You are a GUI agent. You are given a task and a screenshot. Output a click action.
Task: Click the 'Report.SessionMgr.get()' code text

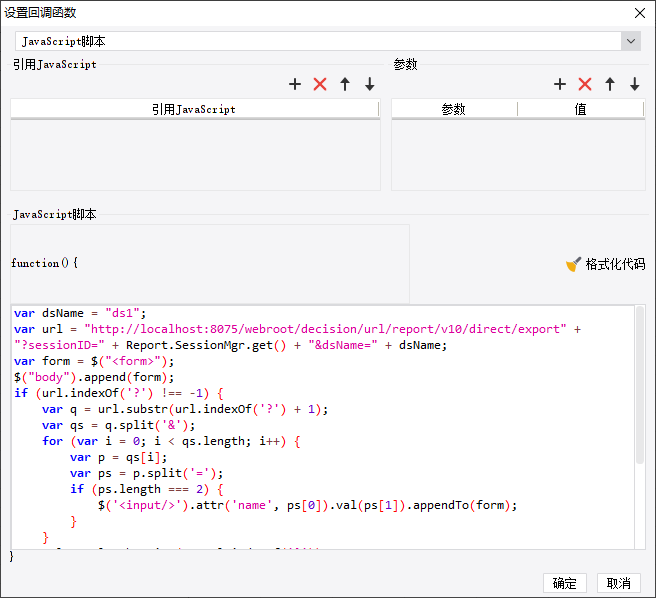click(206, 345)
